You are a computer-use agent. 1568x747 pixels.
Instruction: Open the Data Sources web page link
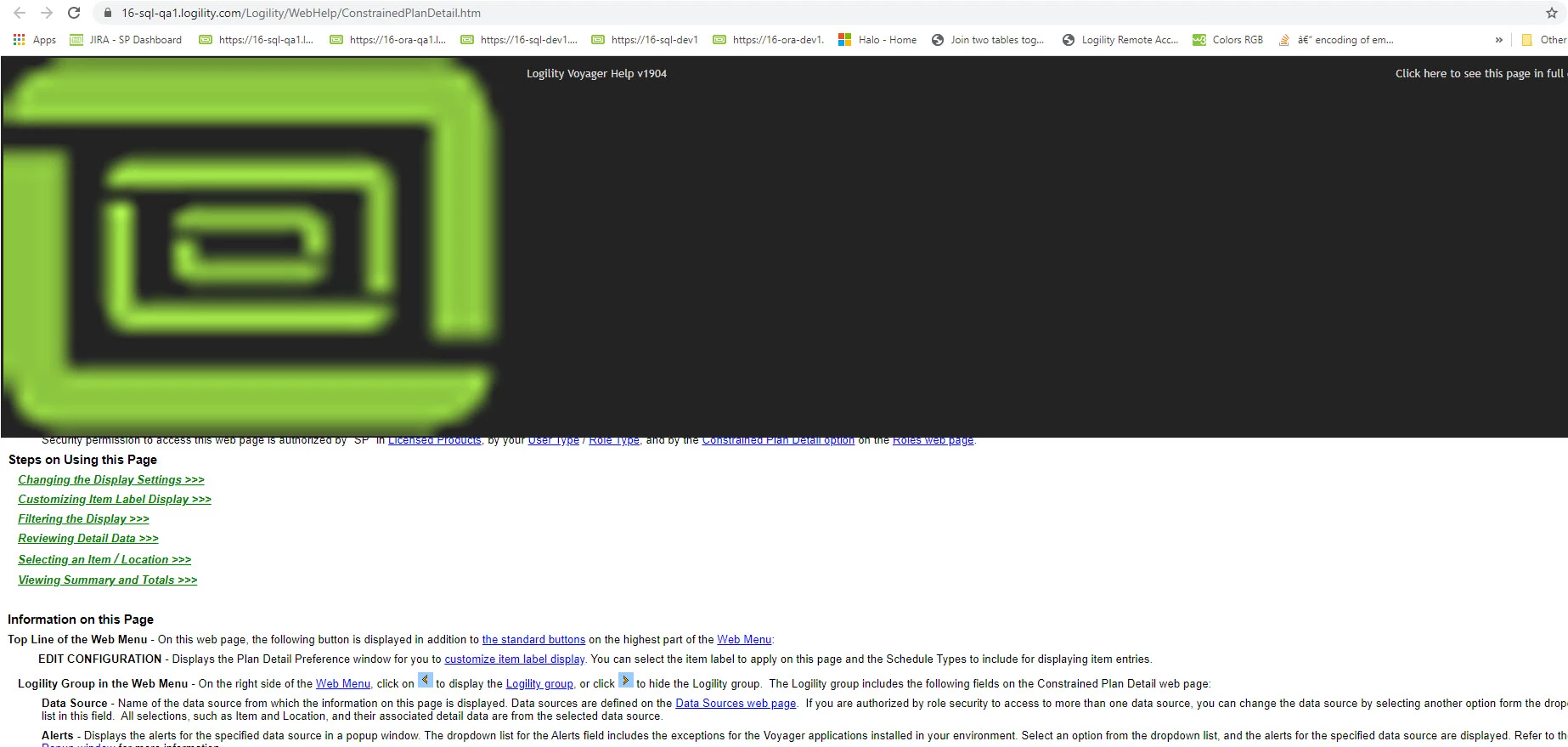(x=736, y=704)
